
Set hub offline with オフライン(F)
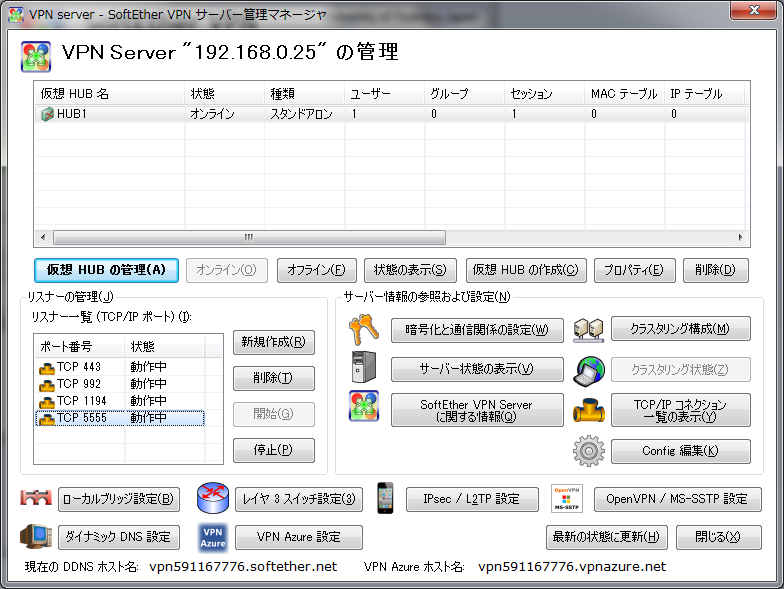pos(316,270)
